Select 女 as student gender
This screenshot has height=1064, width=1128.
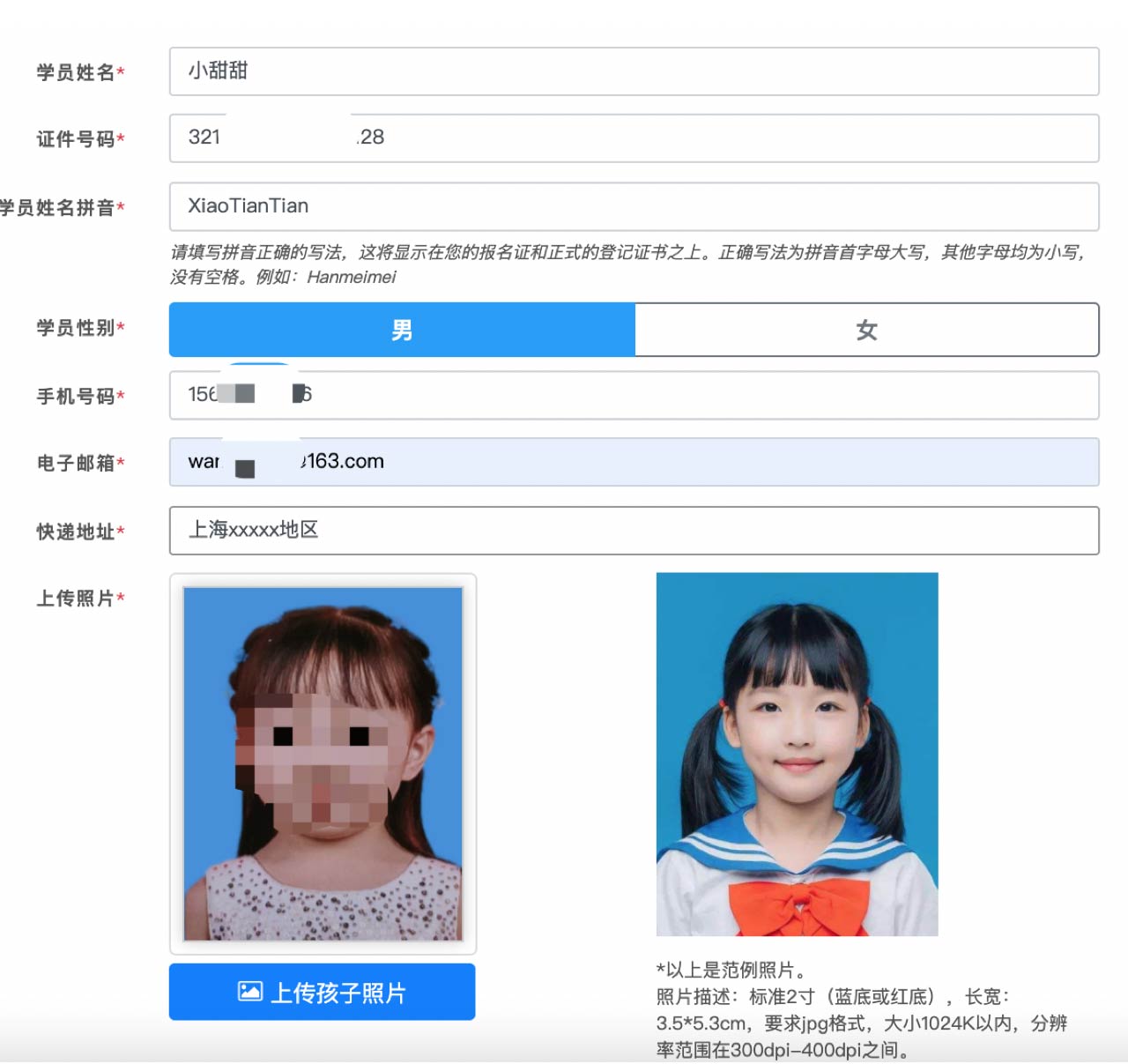click(866, 330)
